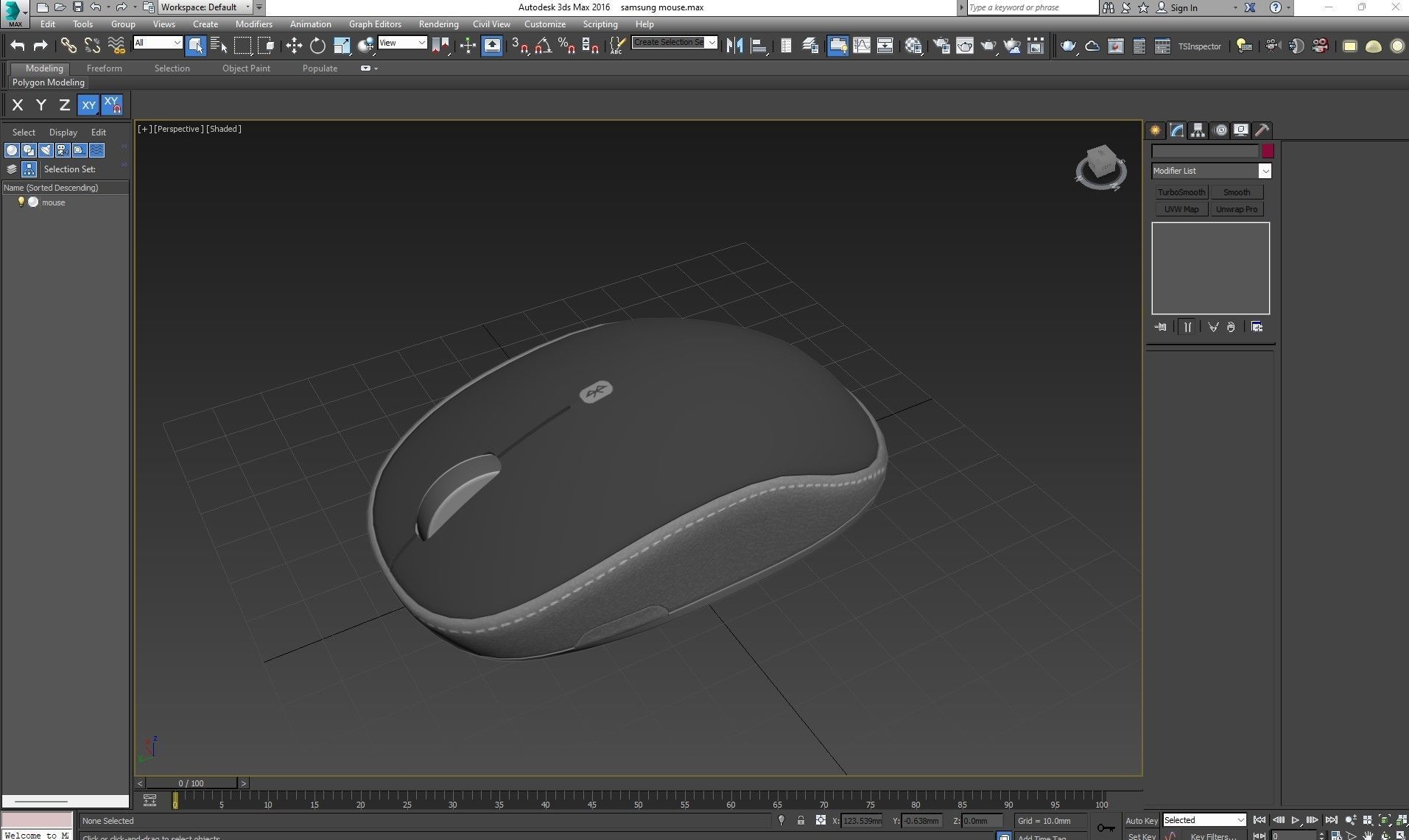The height and width of the screenshot is (840, 1409).
Task: Click the time slider 0 / 100 handle
Action: pos(192,783)
